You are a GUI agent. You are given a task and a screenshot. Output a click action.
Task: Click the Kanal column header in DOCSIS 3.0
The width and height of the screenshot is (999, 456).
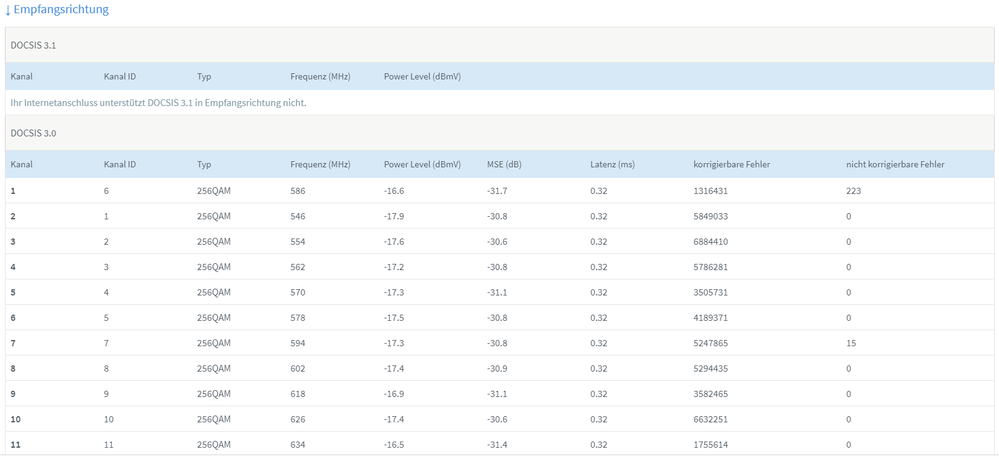click(22, 164)
